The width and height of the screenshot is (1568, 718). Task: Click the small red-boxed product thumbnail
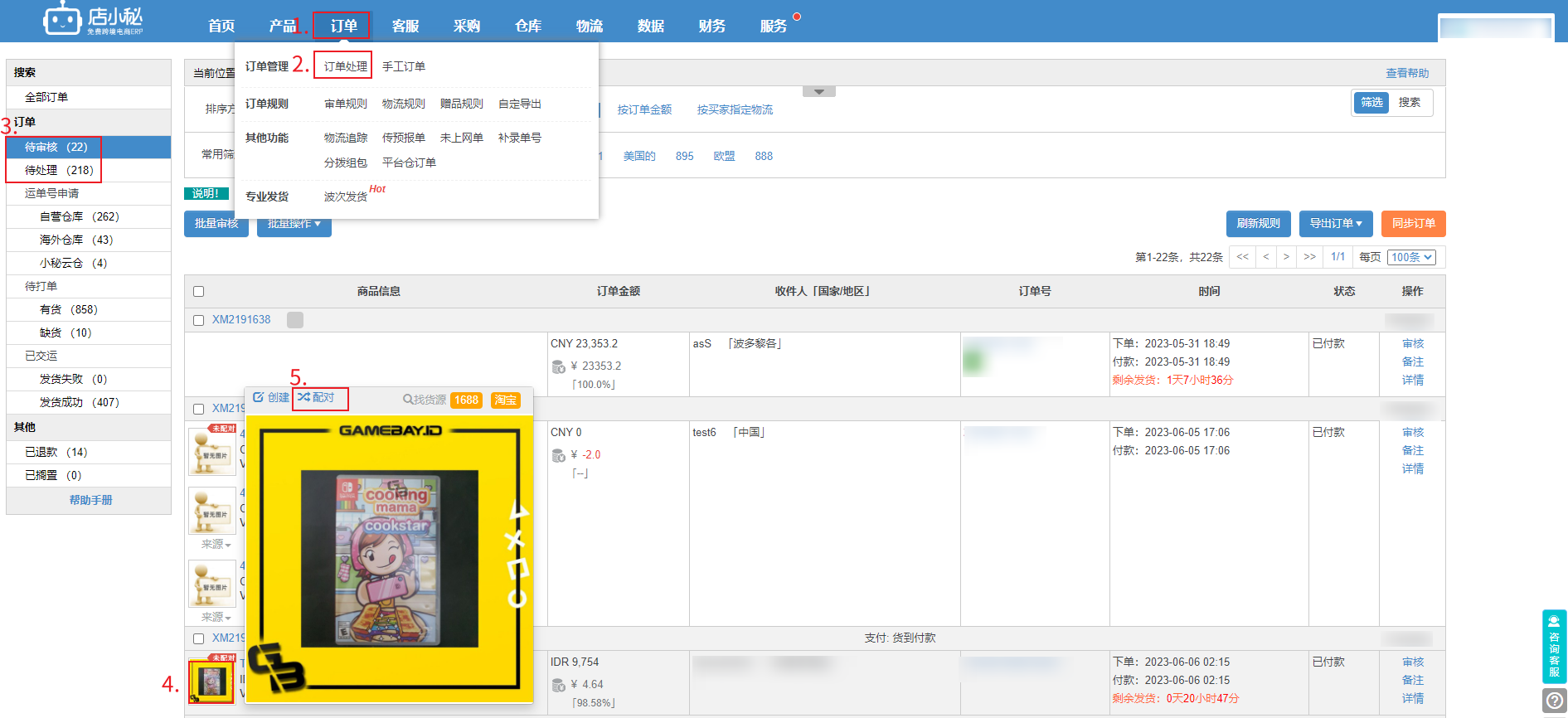(211, 682)
